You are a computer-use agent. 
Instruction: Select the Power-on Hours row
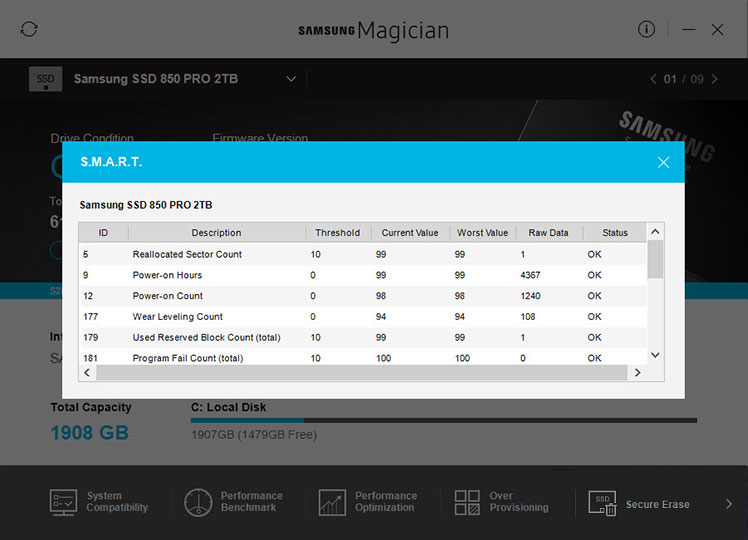point(363,275)
